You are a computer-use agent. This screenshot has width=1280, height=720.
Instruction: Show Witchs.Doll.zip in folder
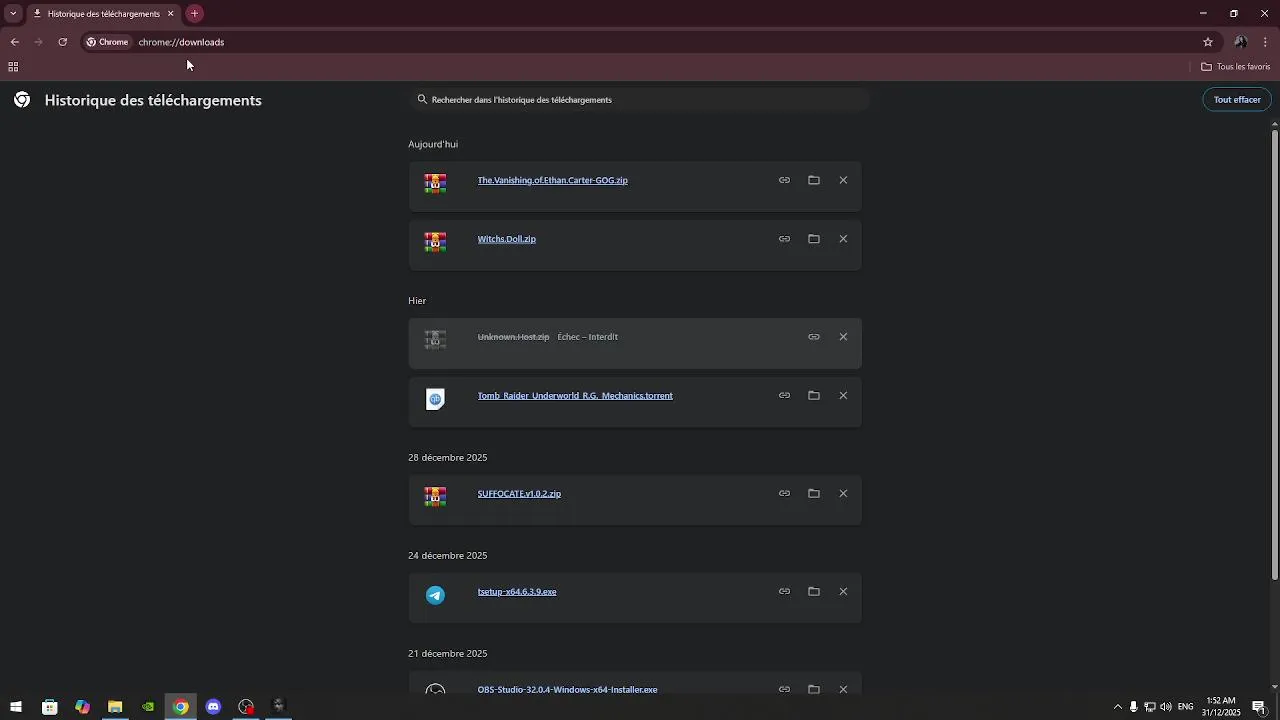(814, 239)
